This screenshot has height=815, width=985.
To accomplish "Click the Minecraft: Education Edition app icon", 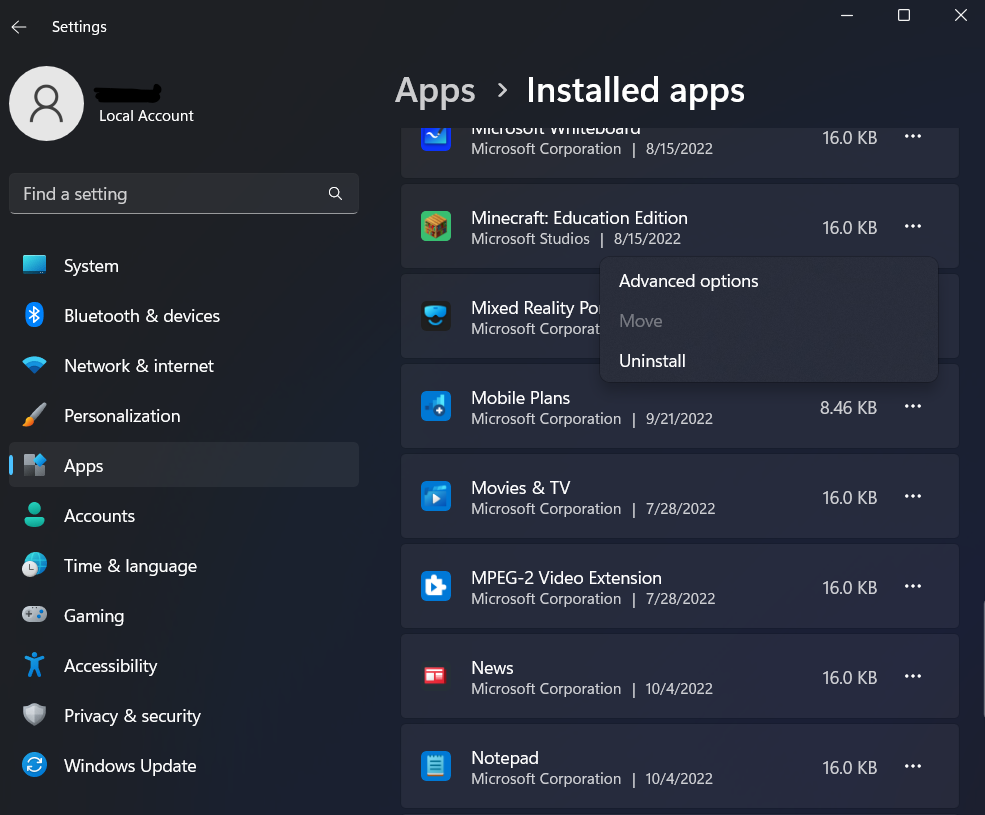I will [436, 227].
